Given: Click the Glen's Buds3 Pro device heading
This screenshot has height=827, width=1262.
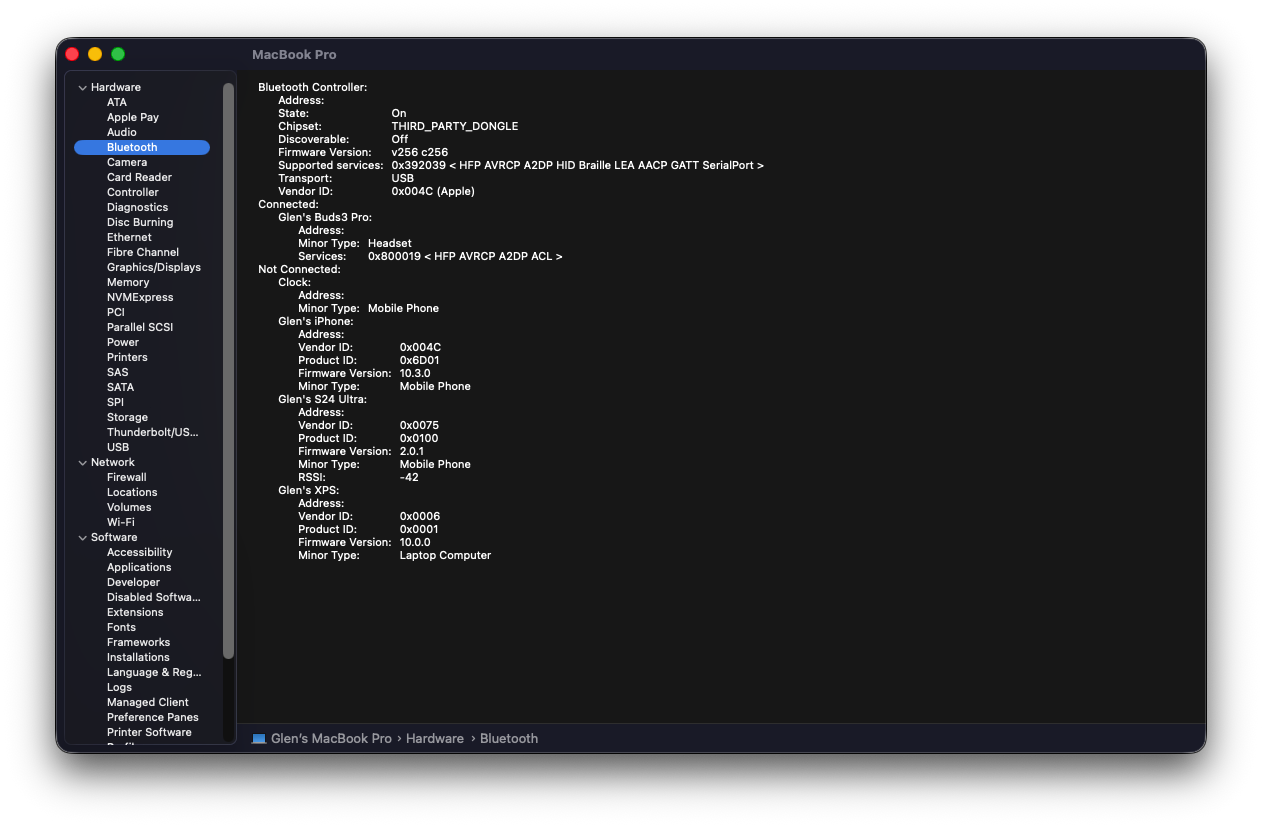Looking at the screenshot, I should [325, 218].
